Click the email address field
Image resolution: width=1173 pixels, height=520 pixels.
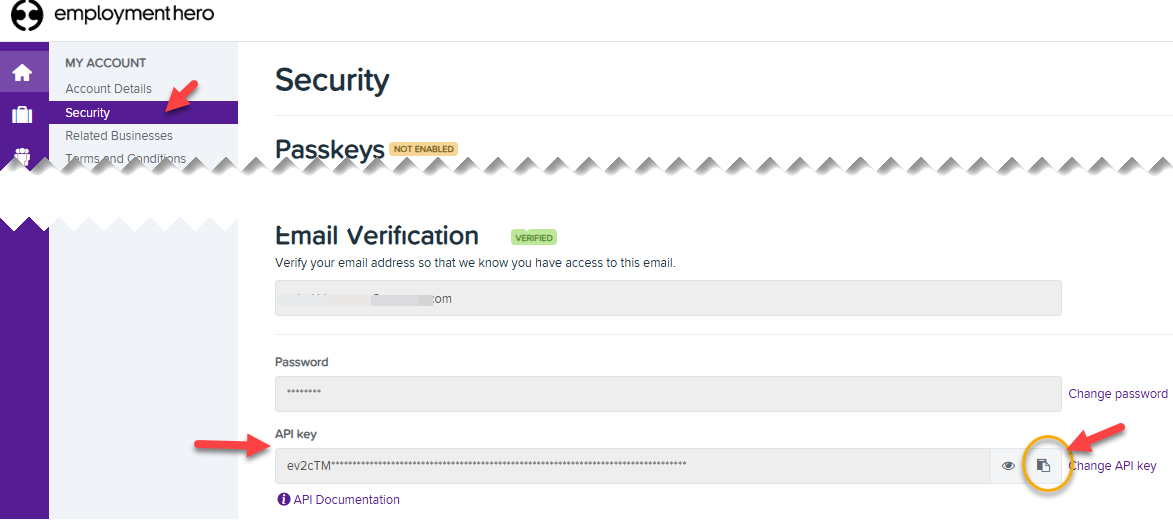667,298
